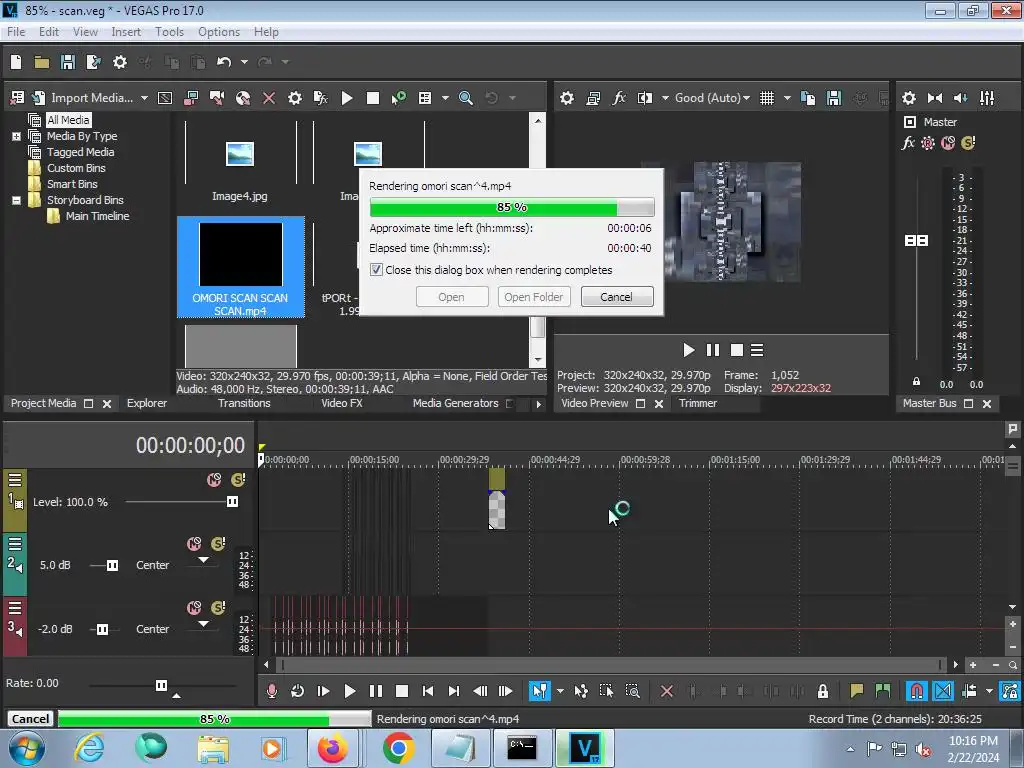
Task: Copy snapshot to clipboard in the preview toolbar
Action: tap(808, 98)
